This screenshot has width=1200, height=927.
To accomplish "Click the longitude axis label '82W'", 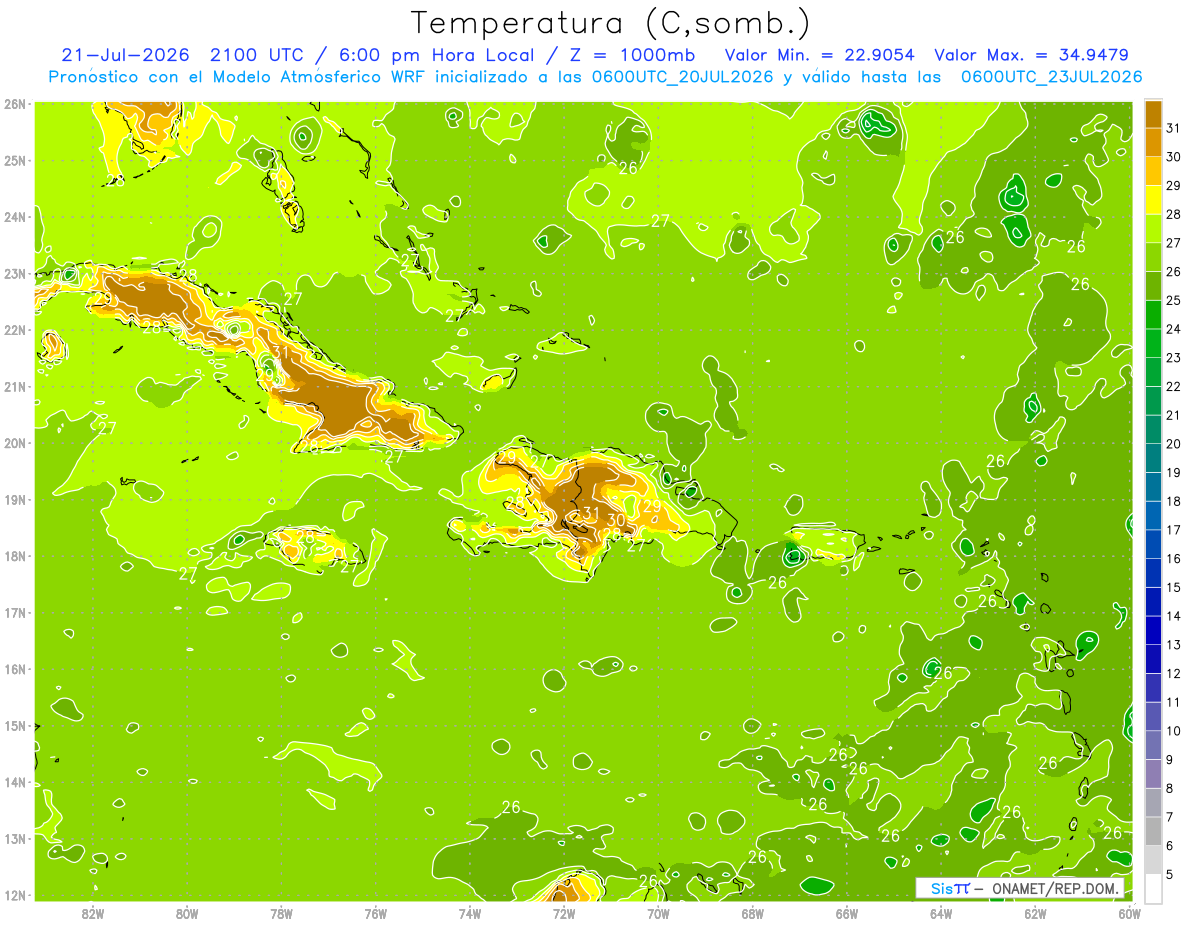I will tap(93, 913).
